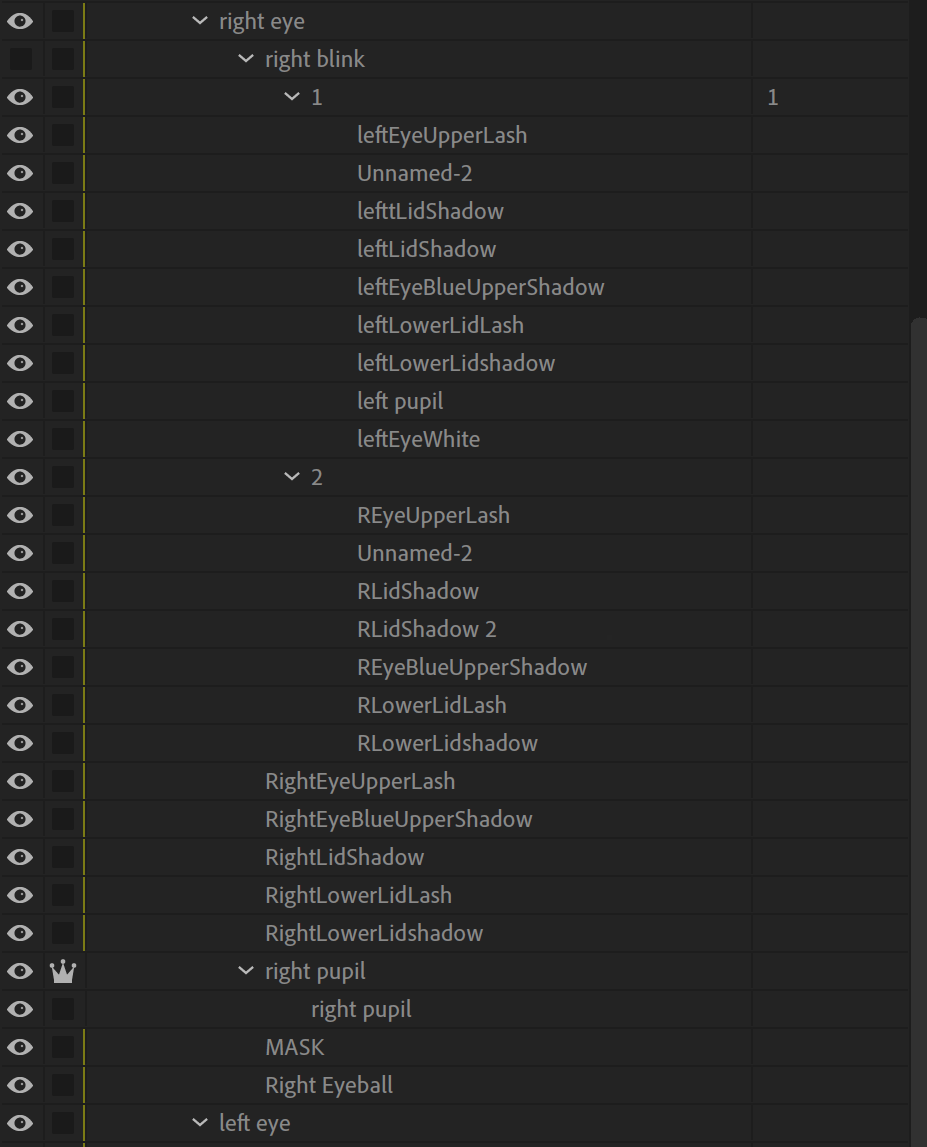Hide the Right Eyeball layer
The height and width of the screenshot is (1147, 927).
coord(21,1084)
